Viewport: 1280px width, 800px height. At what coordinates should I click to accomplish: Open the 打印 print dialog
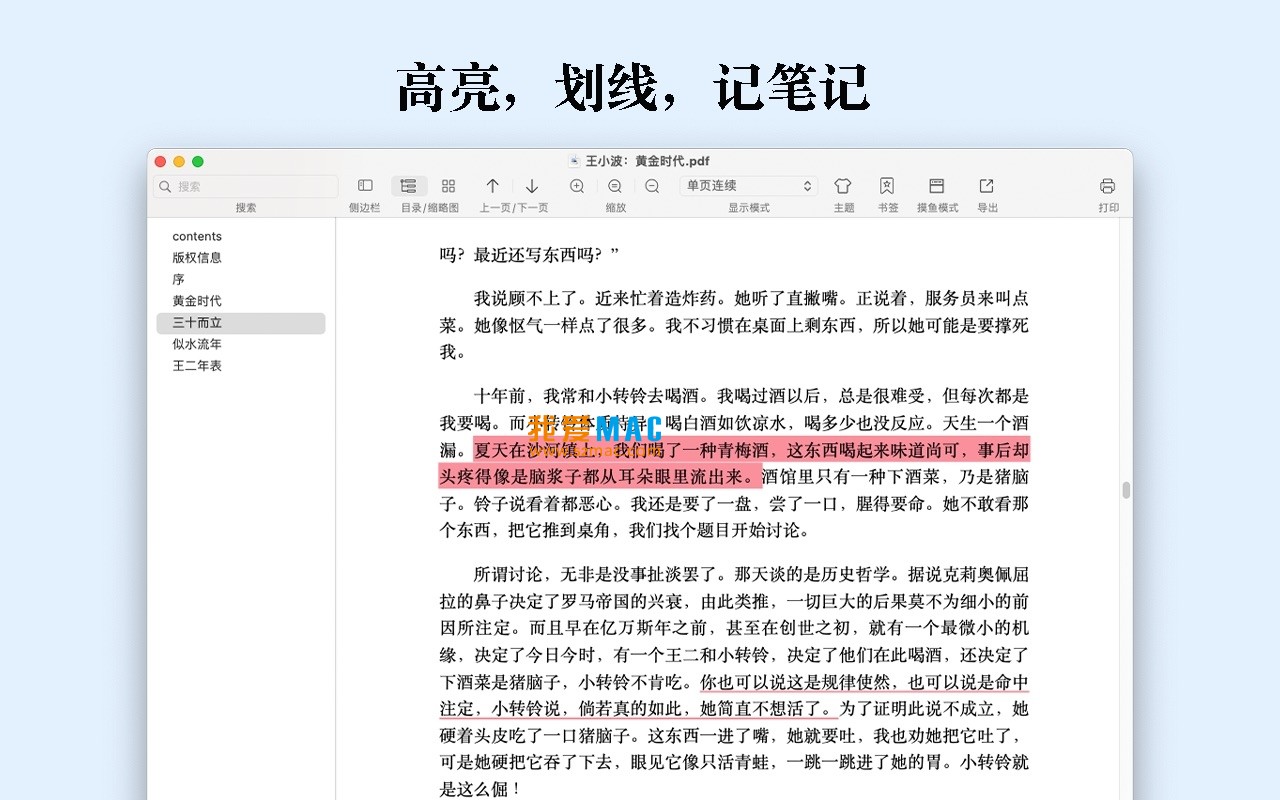(x=1107, y=185)
